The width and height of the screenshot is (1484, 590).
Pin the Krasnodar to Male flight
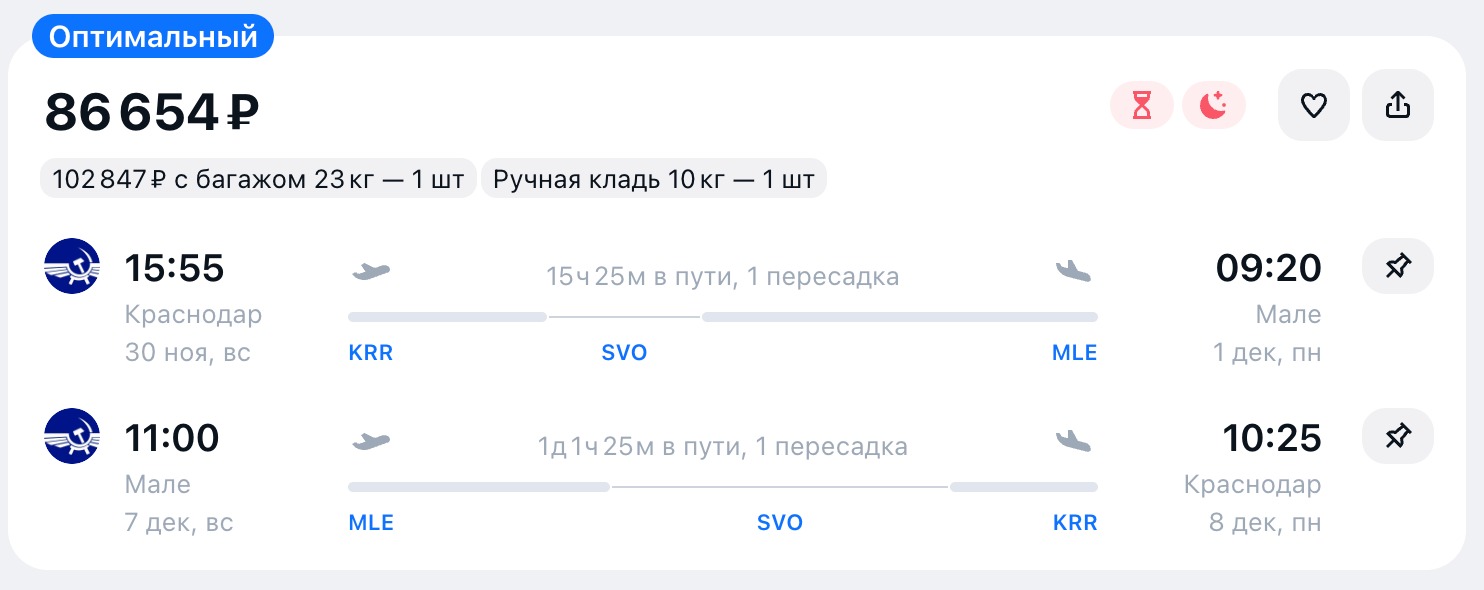(x=1397, y=266)
